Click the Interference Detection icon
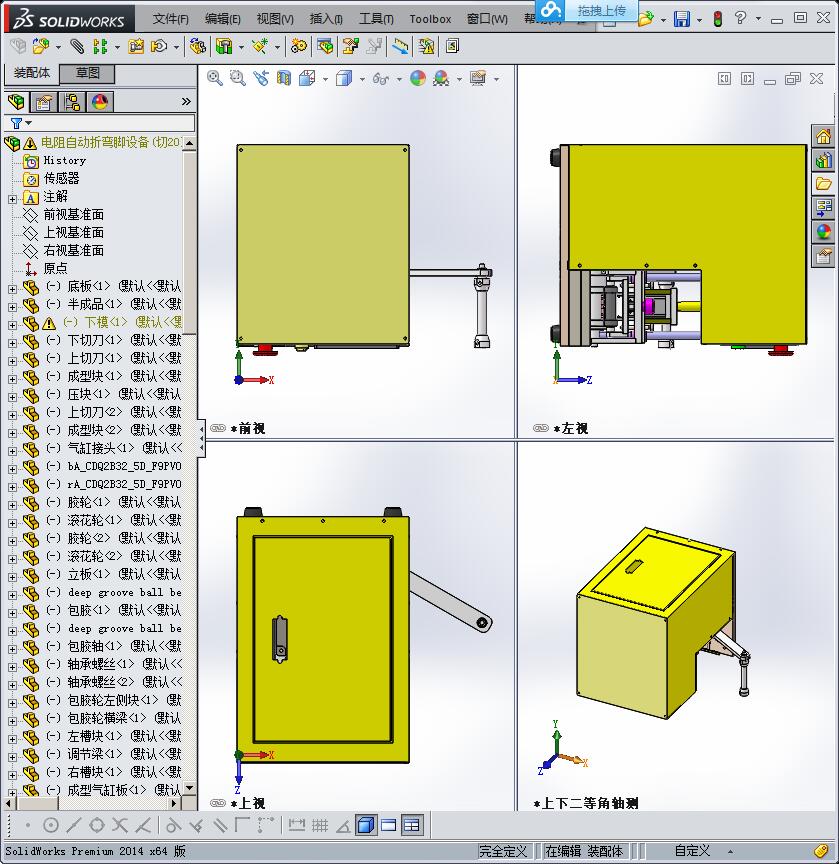This screenshot has width=839, height=864. [427, 46]
